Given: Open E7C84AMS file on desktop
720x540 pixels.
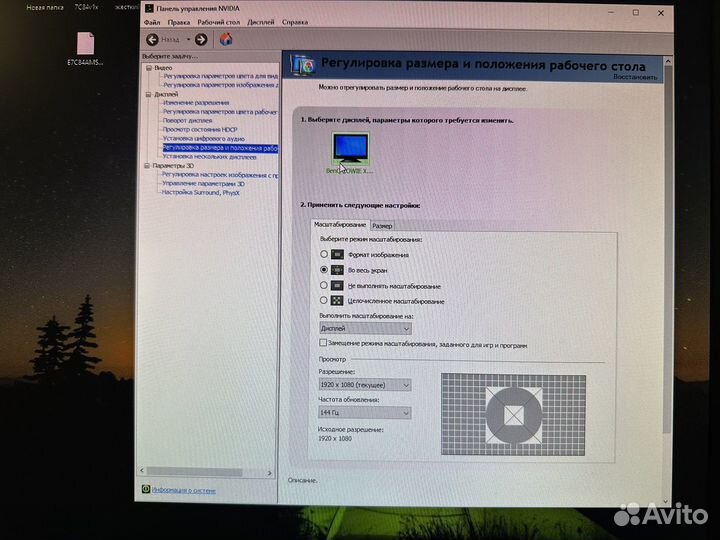Looking at the screenshot, I should [x=85, y=48].
